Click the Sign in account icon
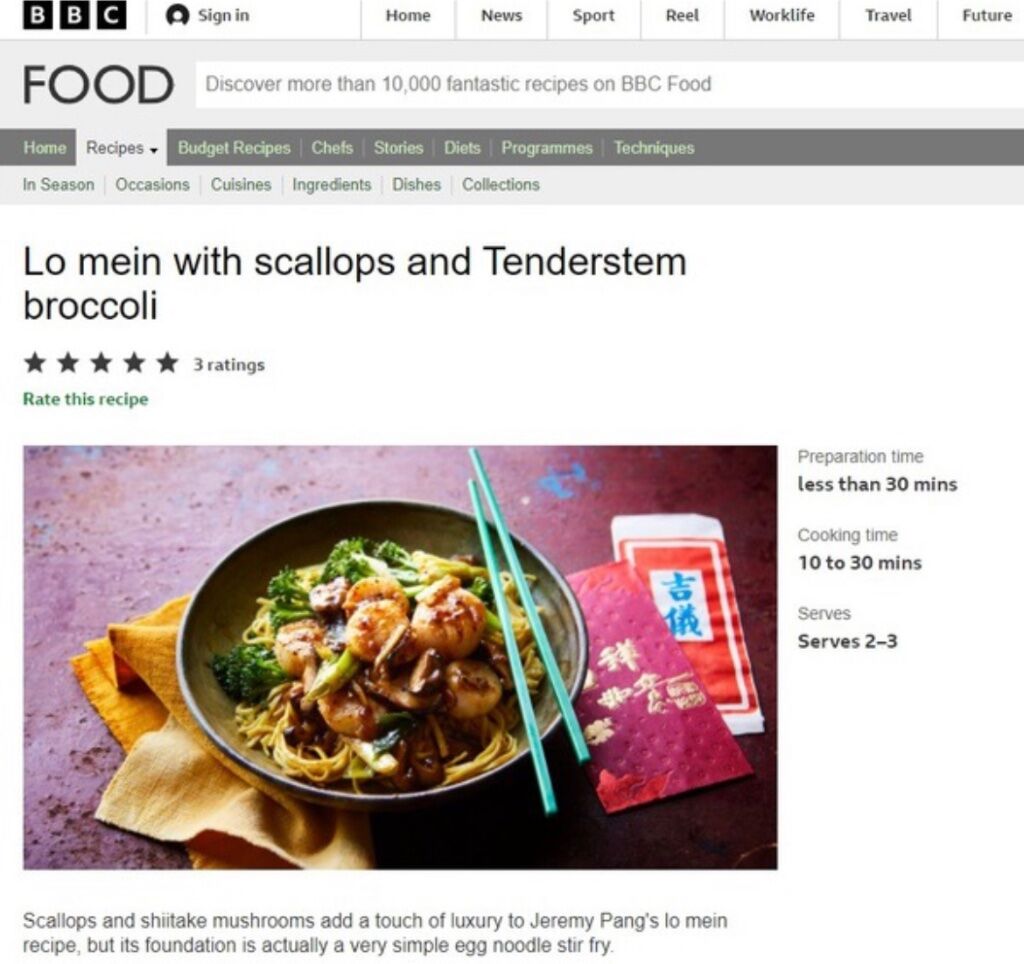This screenshot has width=1024, height=964. coord(177,15)
